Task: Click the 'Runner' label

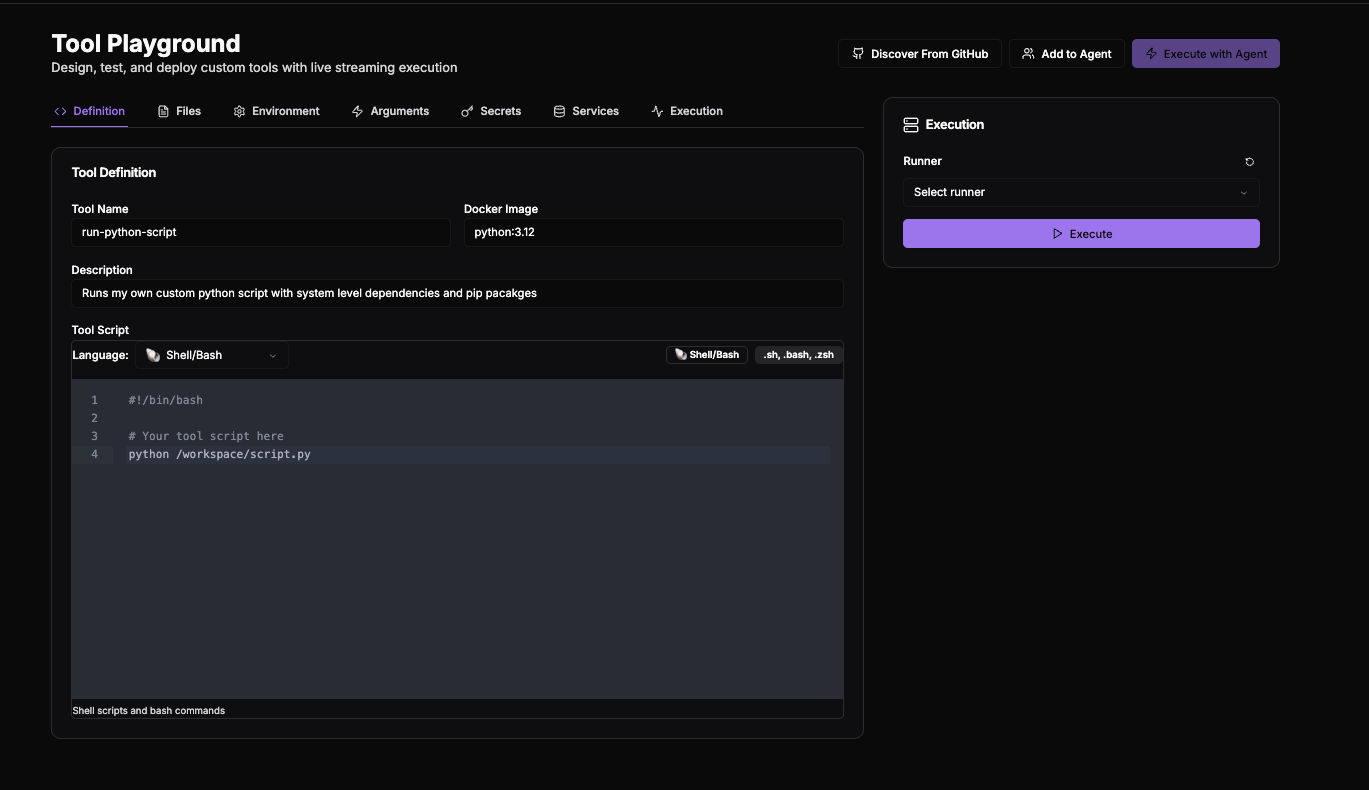Action: pyautogui.click(x=923, y=161)
